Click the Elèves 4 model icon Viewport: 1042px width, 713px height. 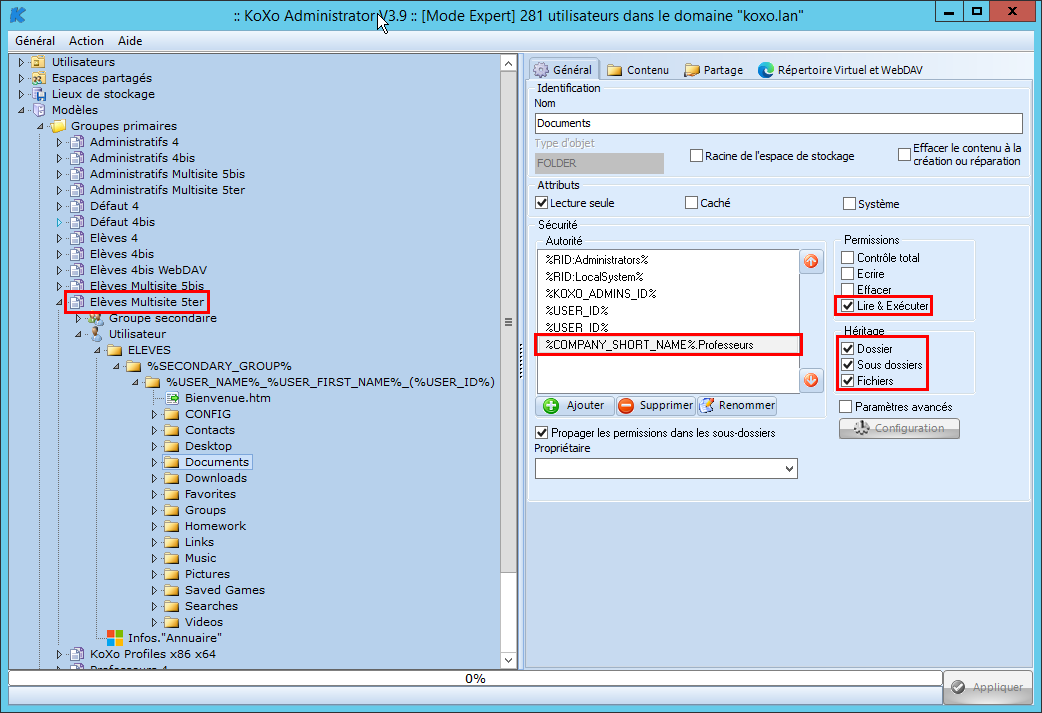pyautogui.click(x=77, y=238)
